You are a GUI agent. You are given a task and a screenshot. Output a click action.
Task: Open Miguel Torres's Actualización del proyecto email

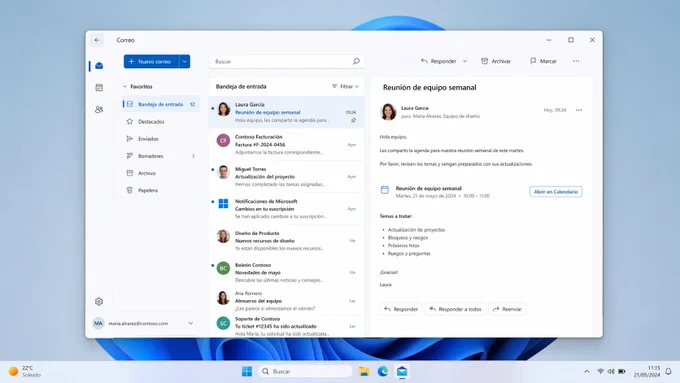coord(286,177)
